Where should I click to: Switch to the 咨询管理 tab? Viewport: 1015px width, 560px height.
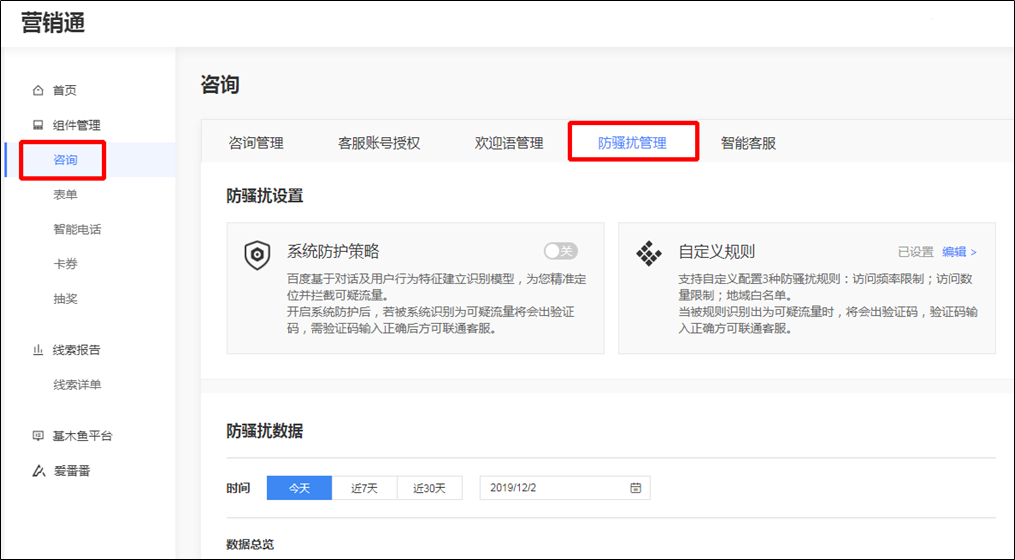[x=256, y=143]
